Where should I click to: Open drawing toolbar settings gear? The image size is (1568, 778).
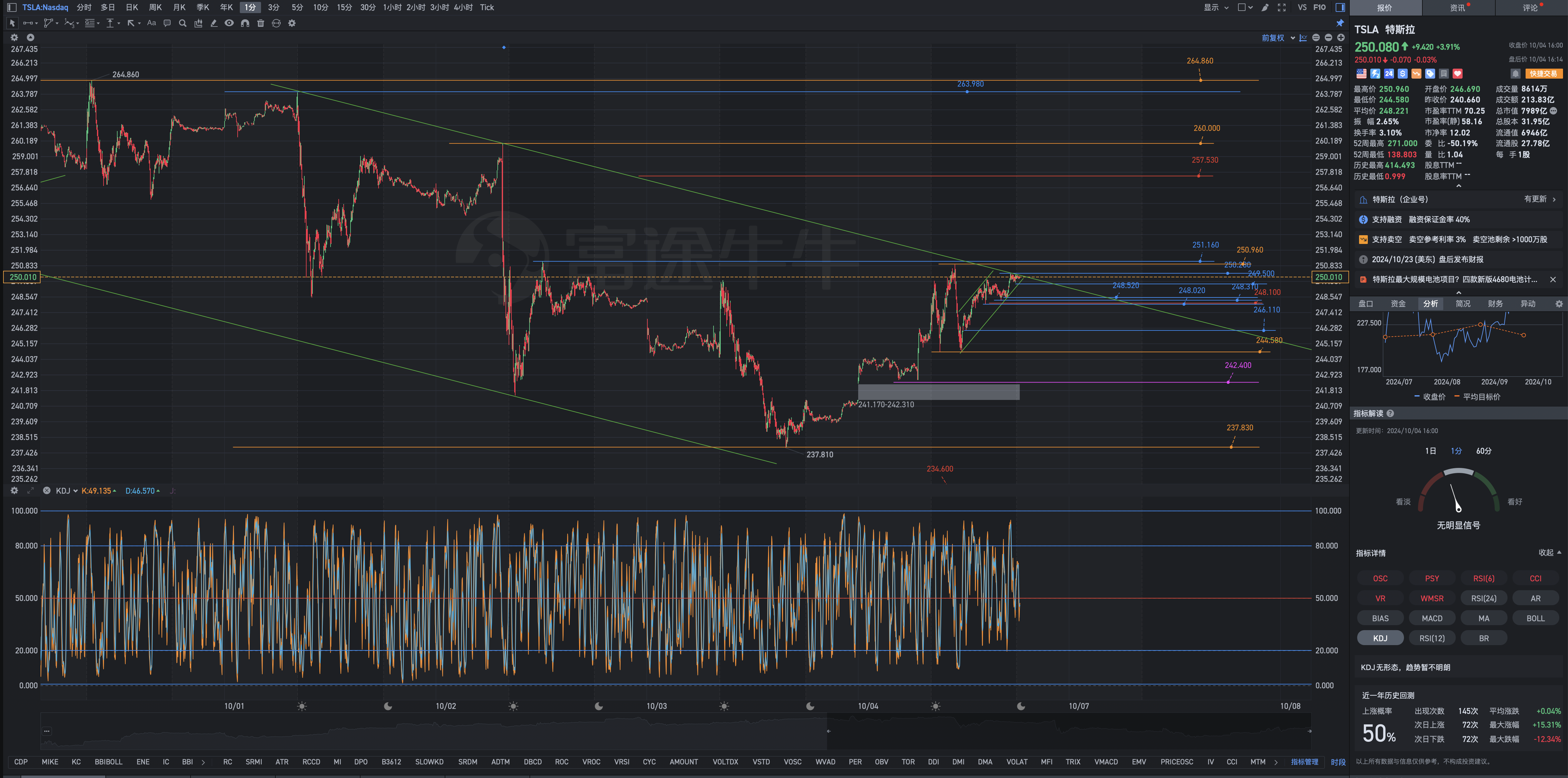tap(292, 23)
